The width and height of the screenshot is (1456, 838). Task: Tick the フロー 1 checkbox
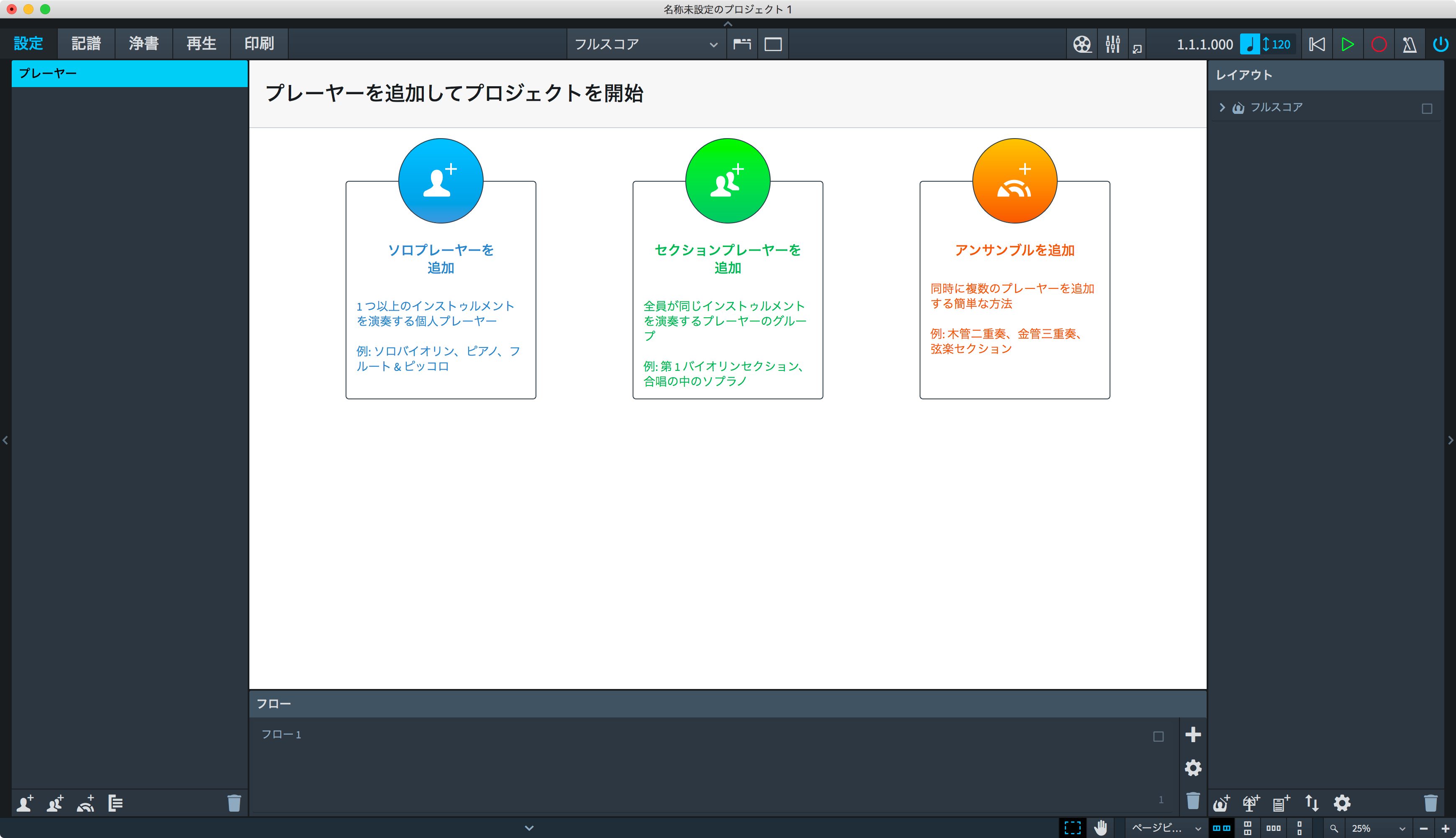(1158, 737)
